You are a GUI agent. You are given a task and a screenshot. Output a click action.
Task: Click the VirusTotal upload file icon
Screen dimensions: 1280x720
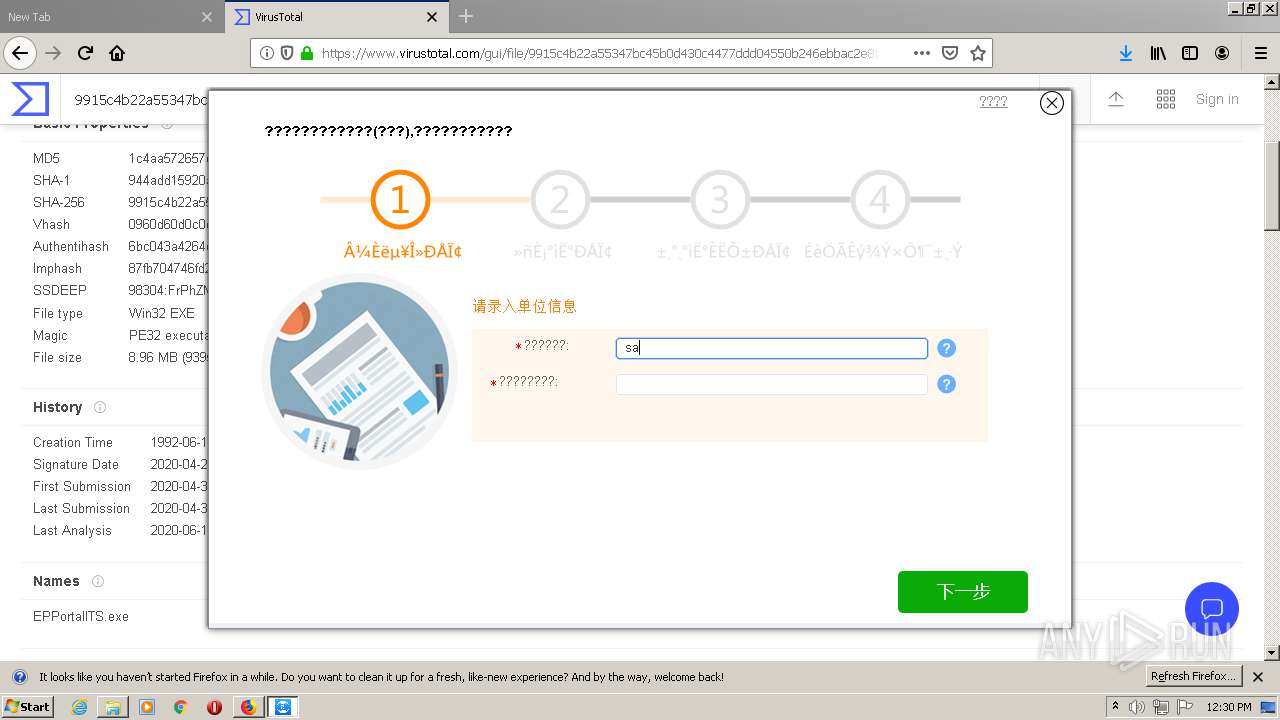(1116, 99)
